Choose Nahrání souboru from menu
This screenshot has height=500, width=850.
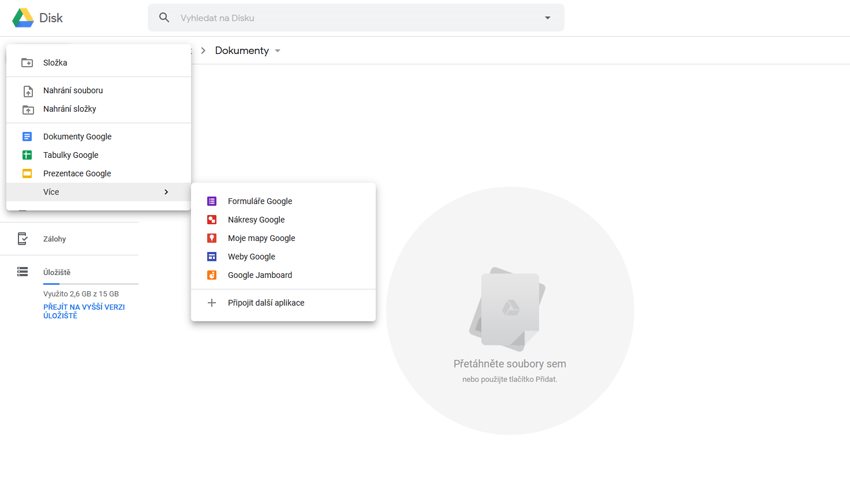coord(73,90)
